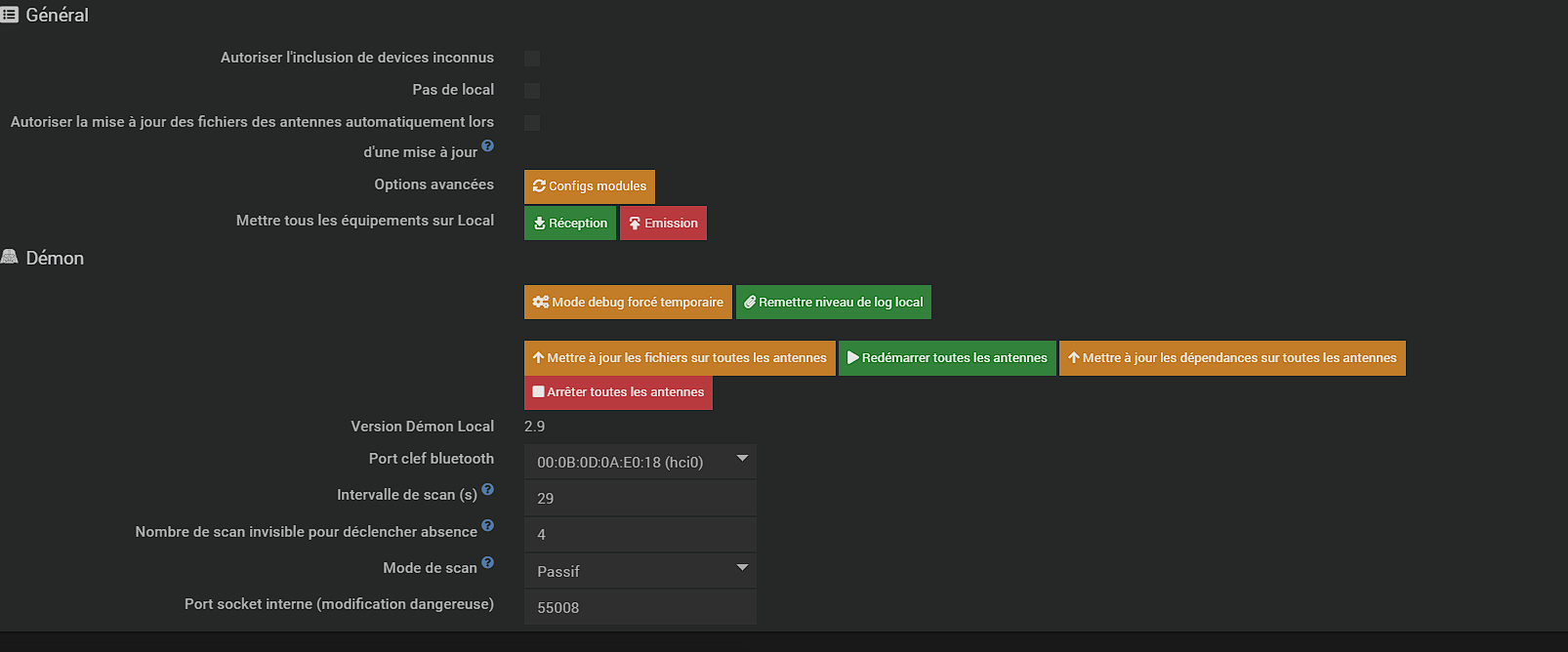
Task: Check automatic antenna file update checkbox
Action: [x=532, y=123]
